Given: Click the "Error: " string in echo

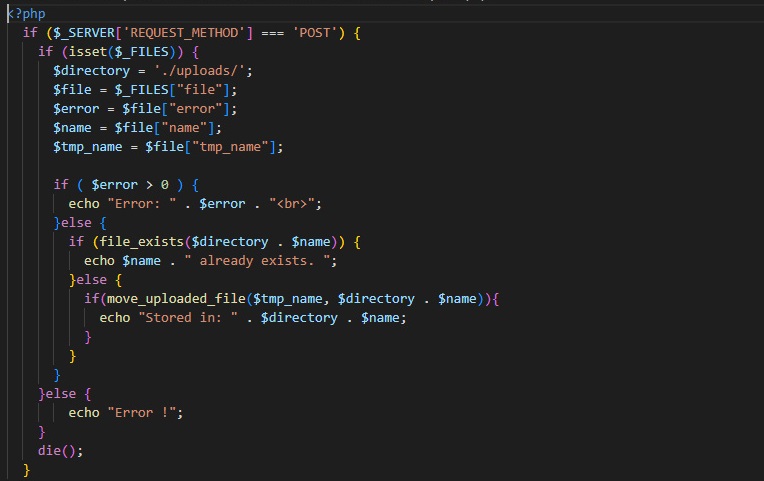Looking at the screenshot, I should click(141, 204).
